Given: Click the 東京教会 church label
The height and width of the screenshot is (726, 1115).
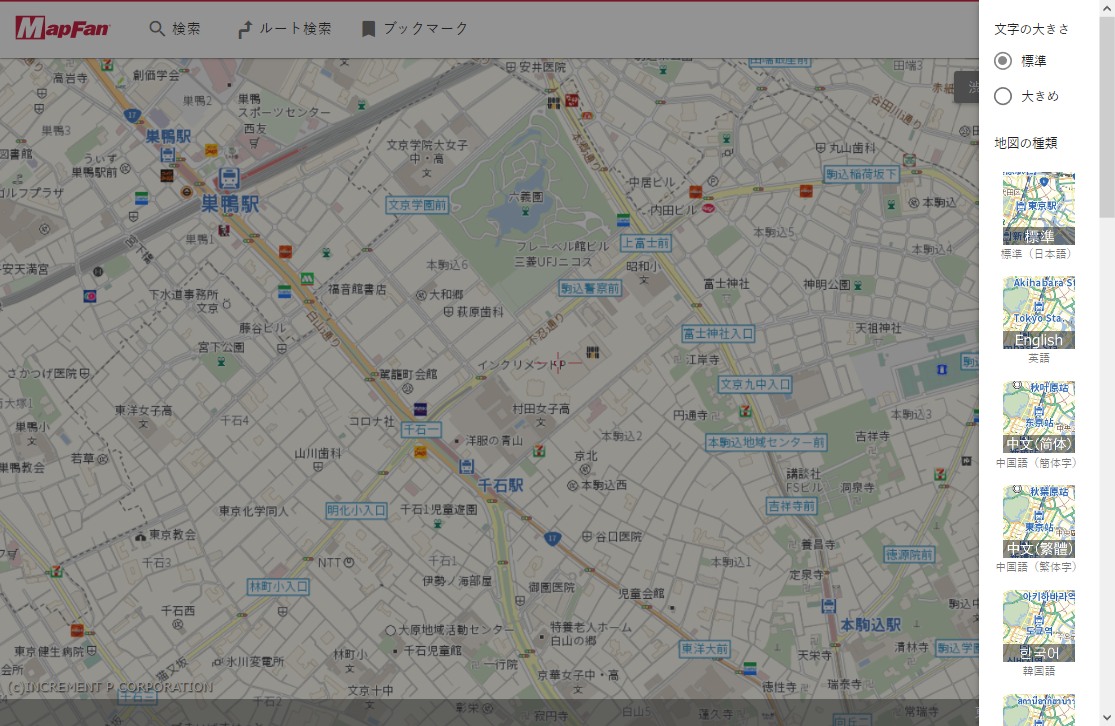Looking at the screenshot, I should pos(172,535).
